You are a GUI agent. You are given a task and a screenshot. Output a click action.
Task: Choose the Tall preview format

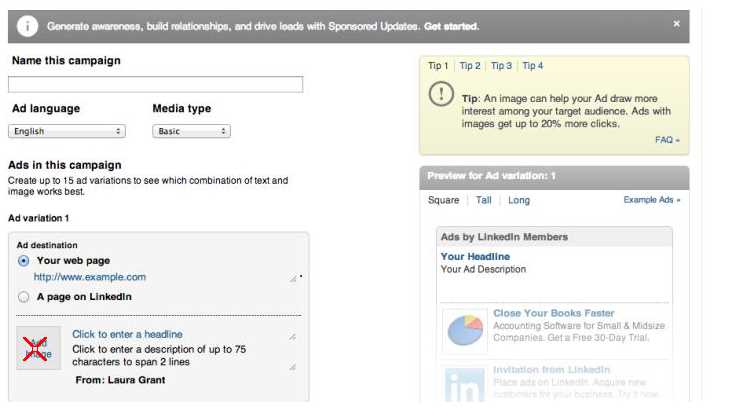483,200
